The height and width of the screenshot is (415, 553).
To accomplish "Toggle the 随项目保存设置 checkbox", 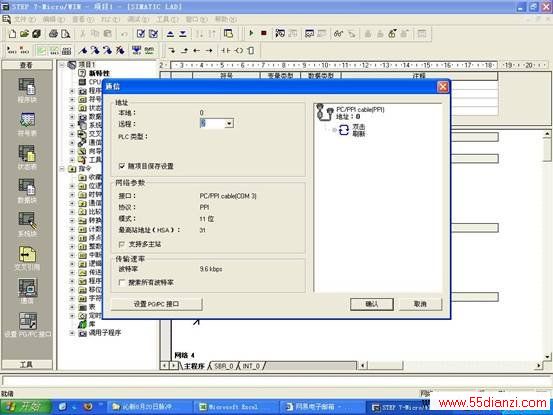I will click(122, 166).
